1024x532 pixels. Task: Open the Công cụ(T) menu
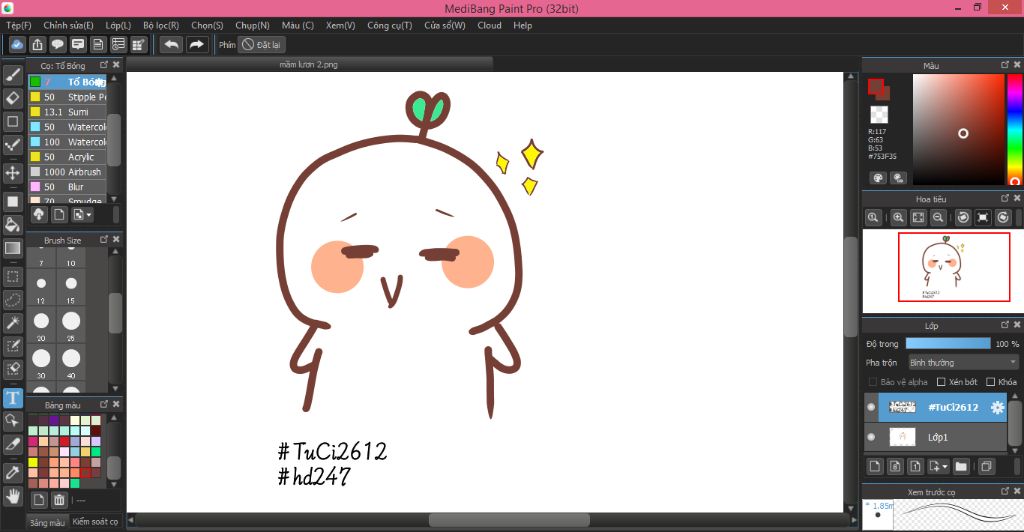tap(389, 25)
